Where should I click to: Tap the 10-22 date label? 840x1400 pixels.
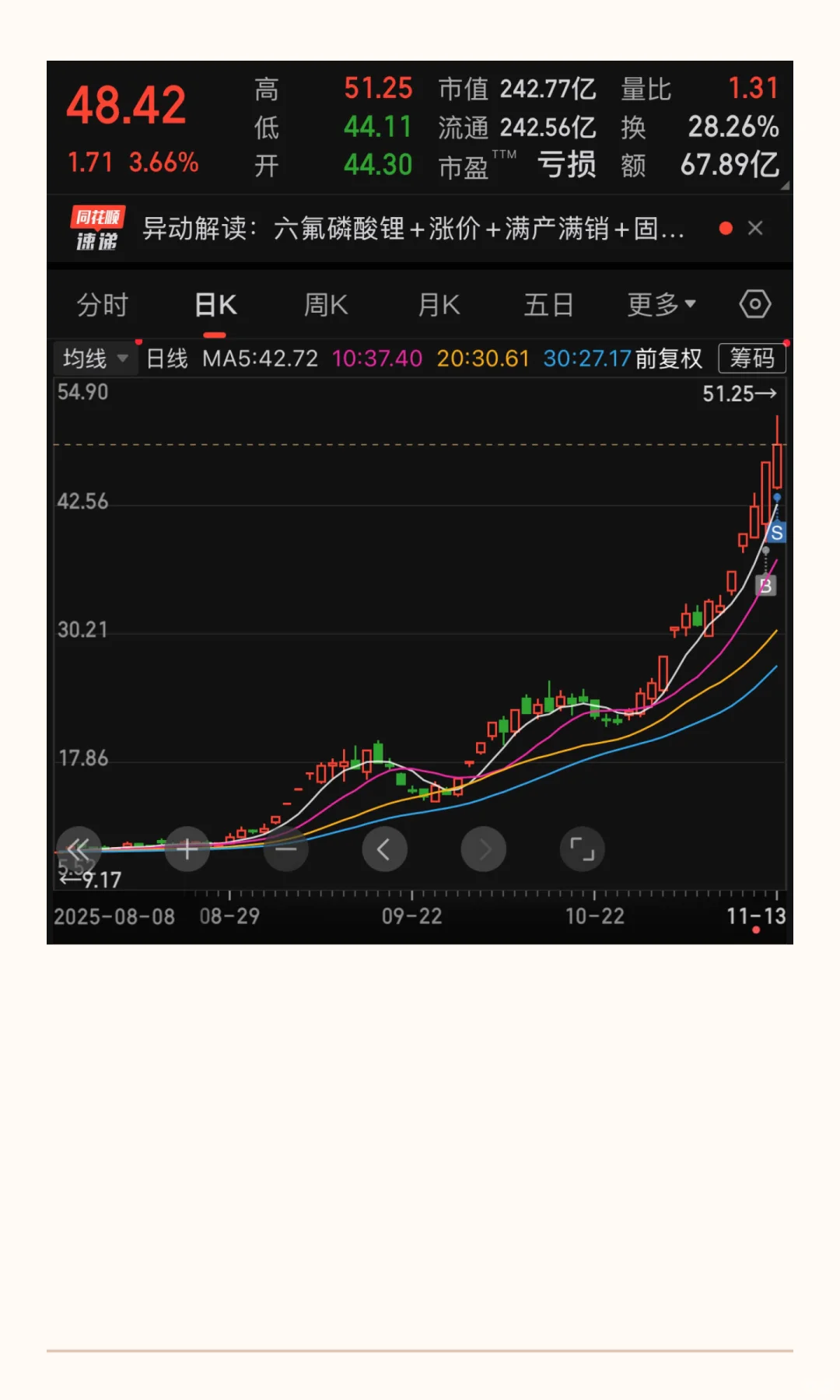[595, 916]
